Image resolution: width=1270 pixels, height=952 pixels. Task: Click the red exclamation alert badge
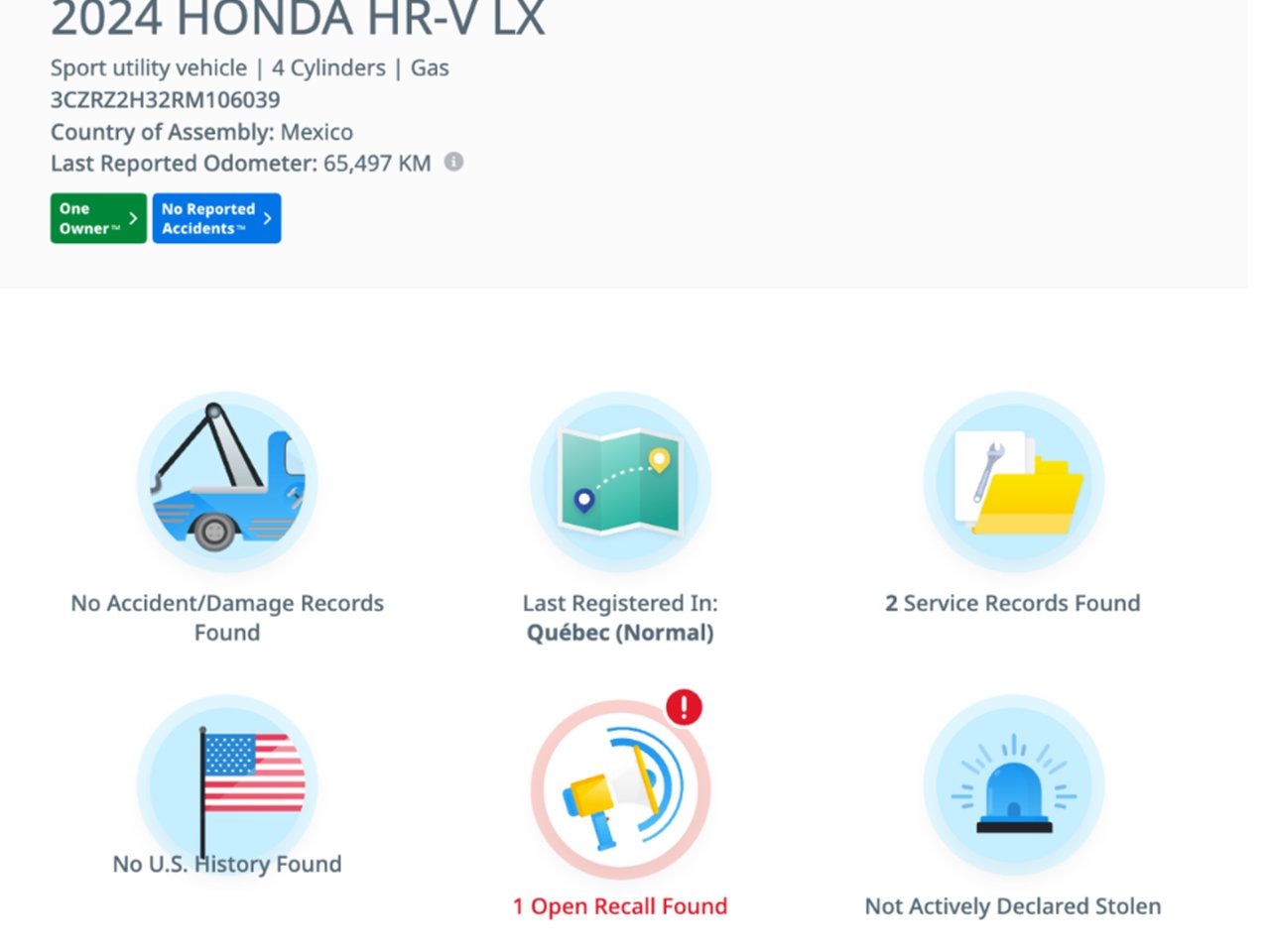[x=684, y=707]
